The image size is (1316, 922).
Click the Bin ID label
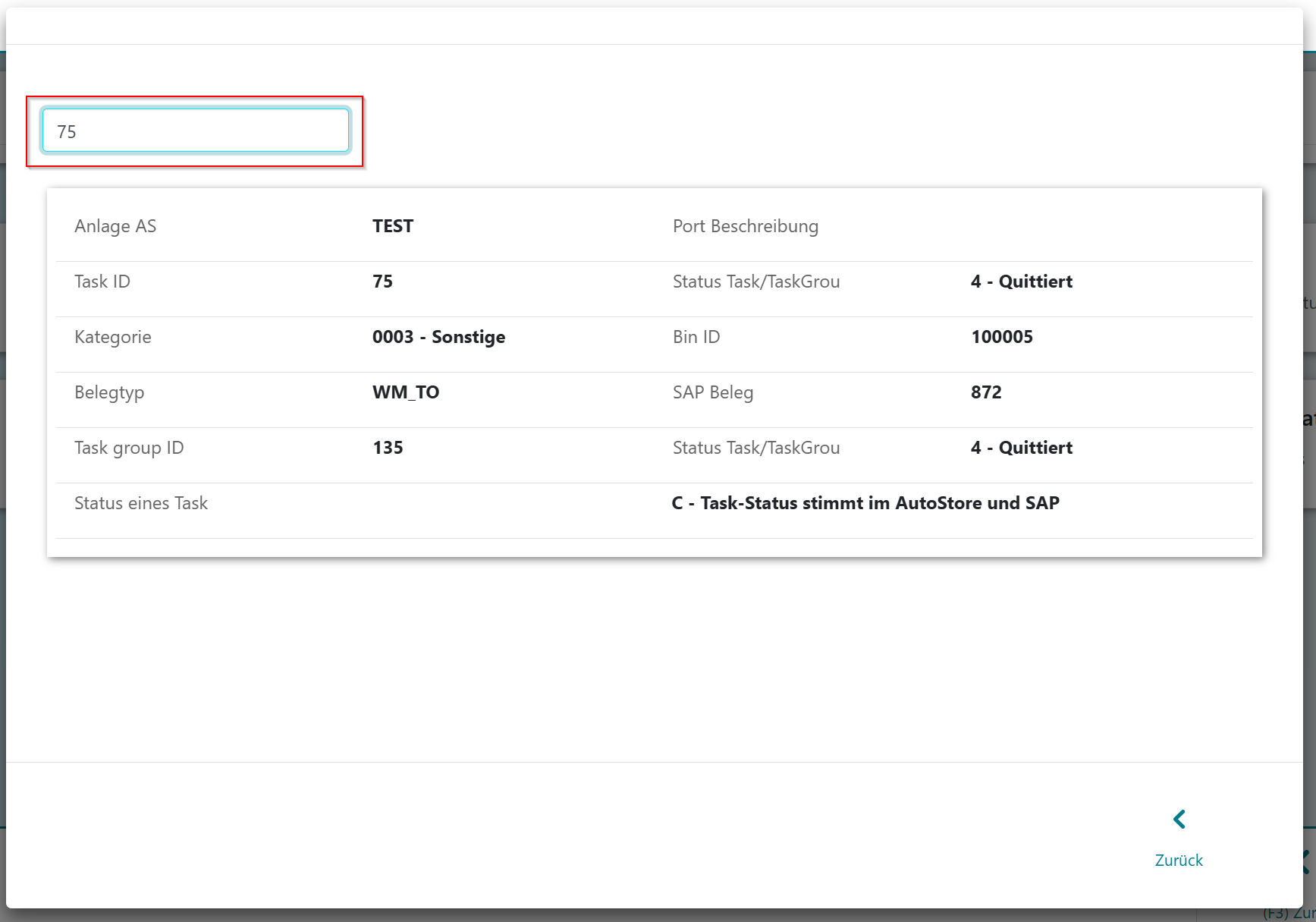tap(696, 337)
